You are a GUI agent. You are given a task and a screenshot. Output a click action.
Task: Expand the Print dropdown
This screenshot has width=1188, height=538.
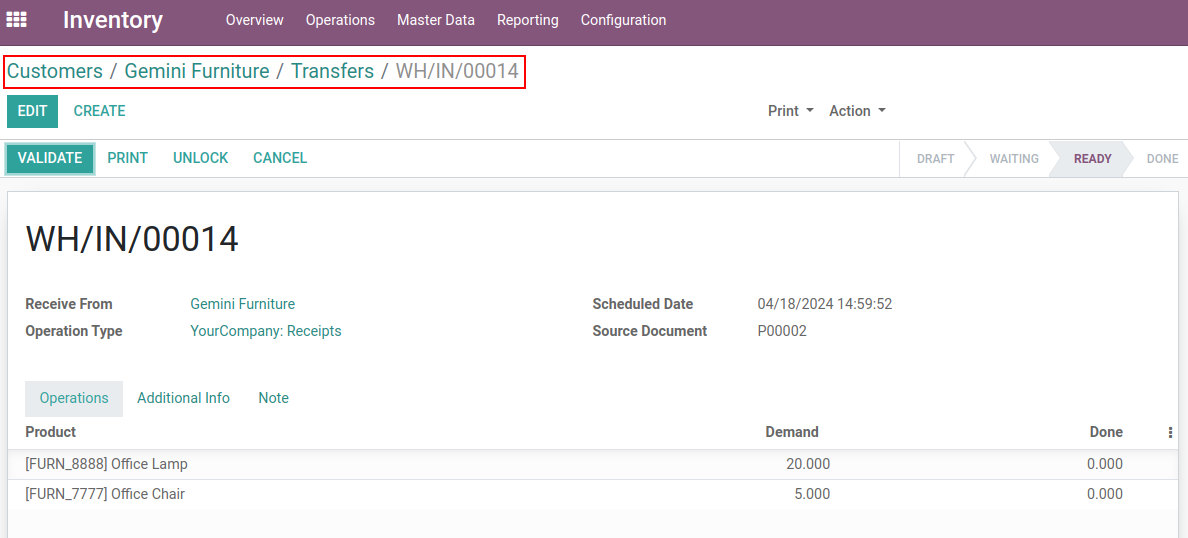coord(790,111)
